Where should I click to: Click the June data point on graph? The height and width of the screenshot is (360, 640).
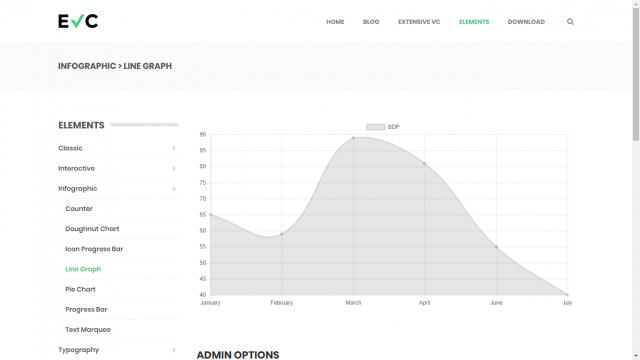496,247
